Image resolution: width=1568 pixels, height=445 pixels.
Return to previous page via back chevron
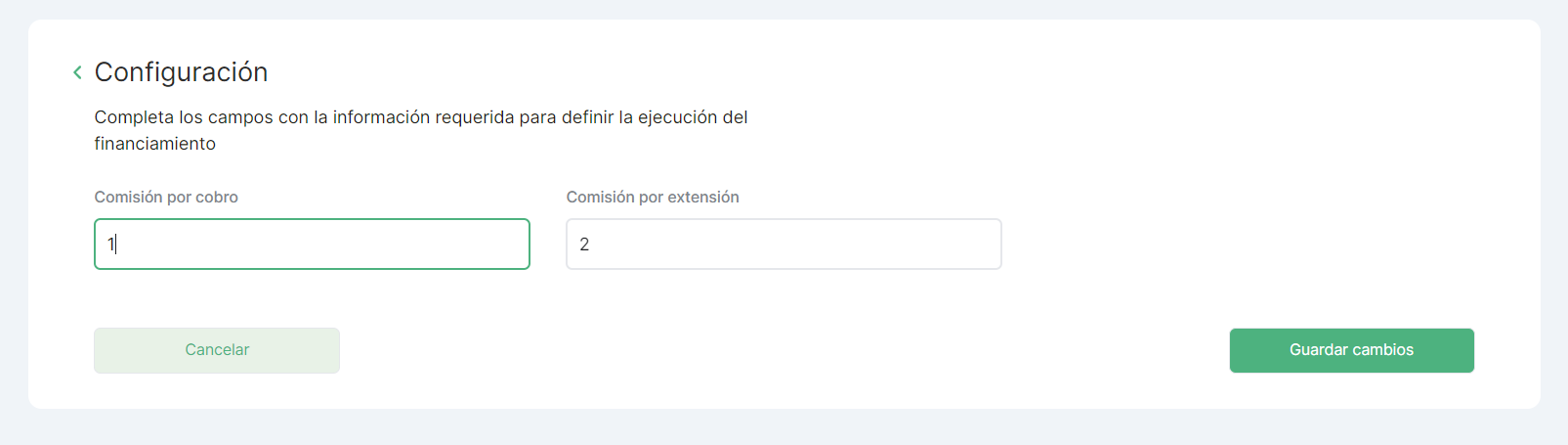tap(77, 72)
